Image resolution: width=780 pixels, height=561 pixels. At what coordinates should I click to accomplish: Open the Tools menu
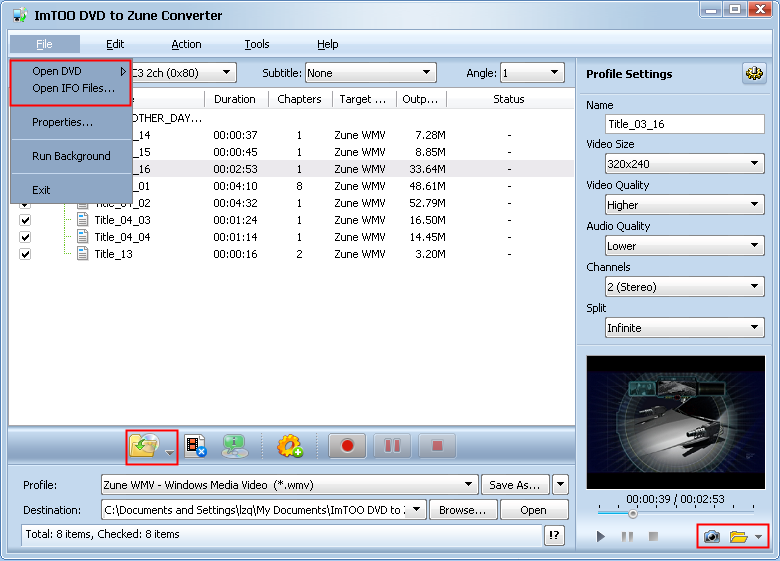click(x=257, y=44)
